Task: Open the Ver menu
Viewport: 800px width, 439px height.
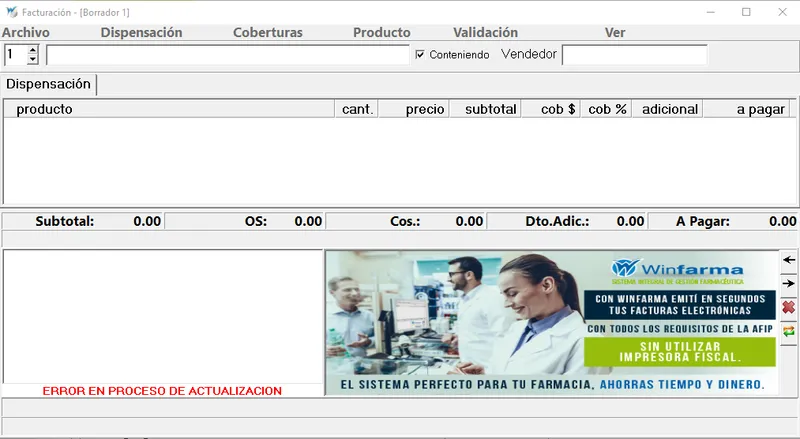Action: (615, 32)
